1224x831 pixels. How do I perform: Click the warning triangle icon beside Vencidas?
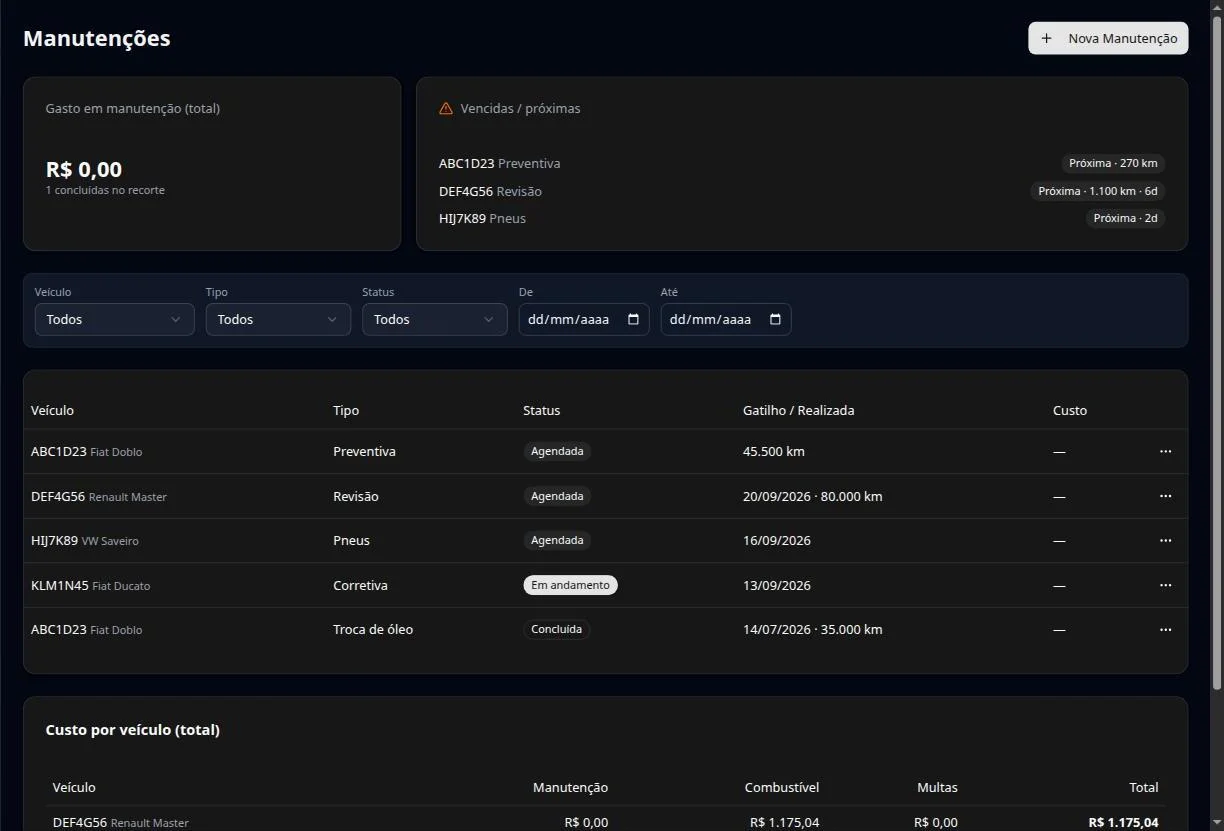pos(446,108)
